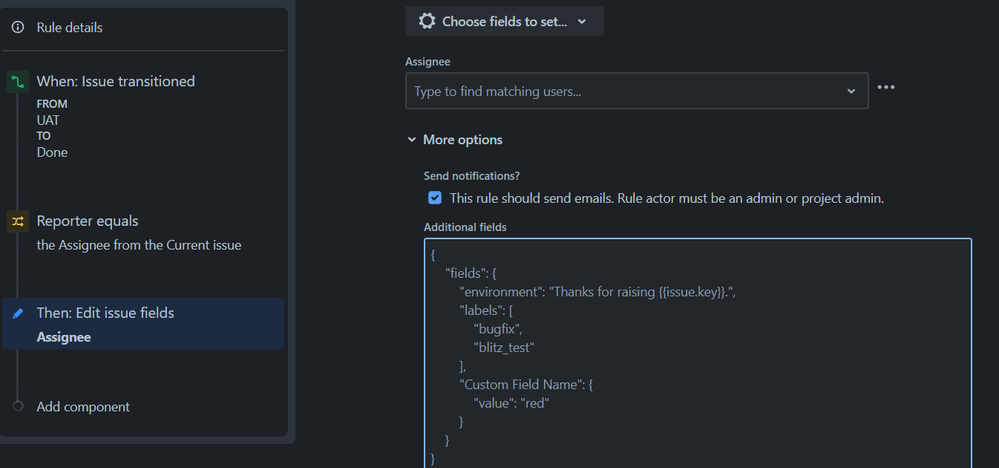Click the "Custom Field Name" JSON line
The image size is (999, 468).
tap(526, 385)
